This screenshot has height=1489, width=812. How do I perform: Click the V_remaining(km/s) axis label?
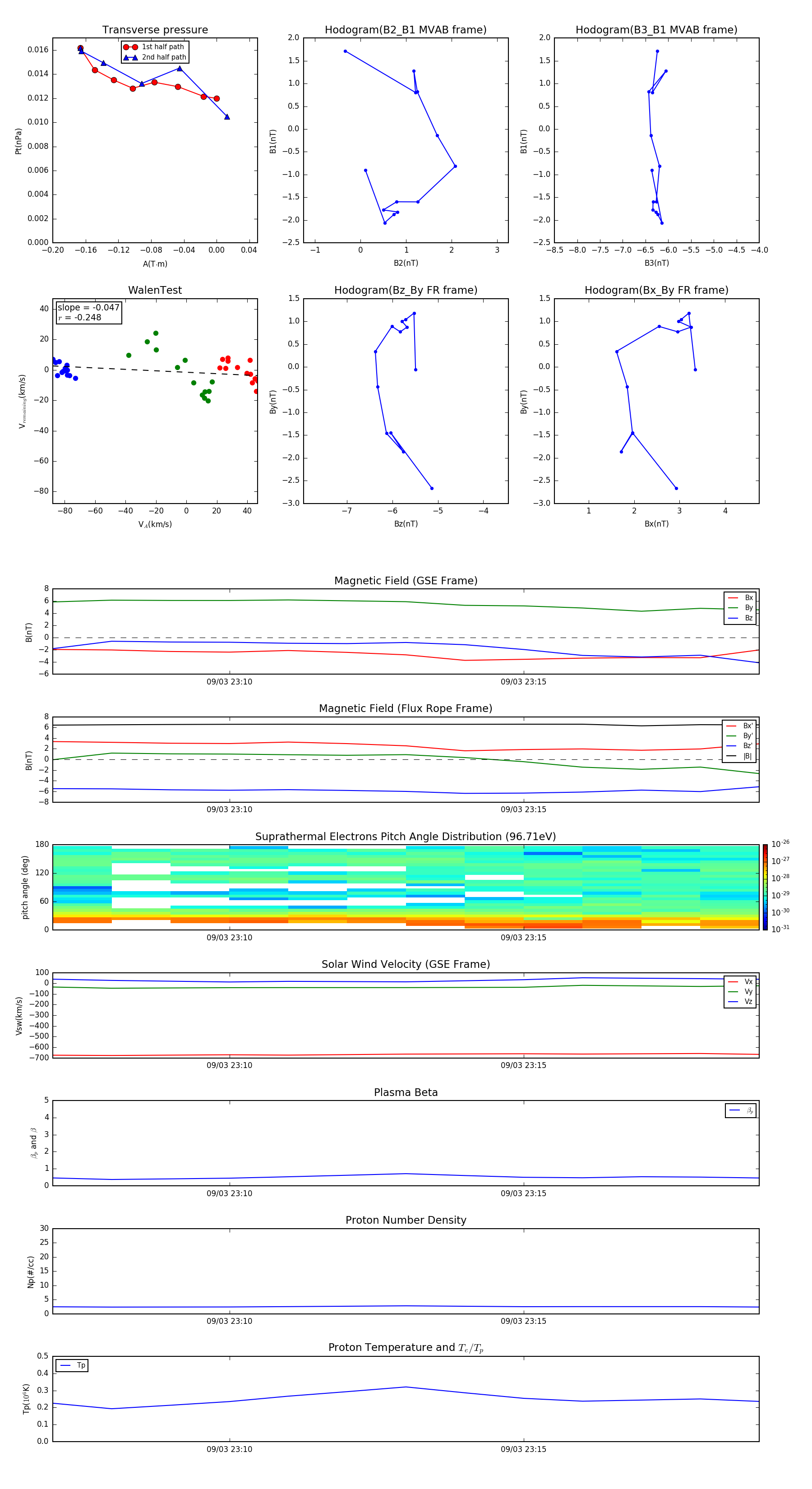tap(22, 401)
